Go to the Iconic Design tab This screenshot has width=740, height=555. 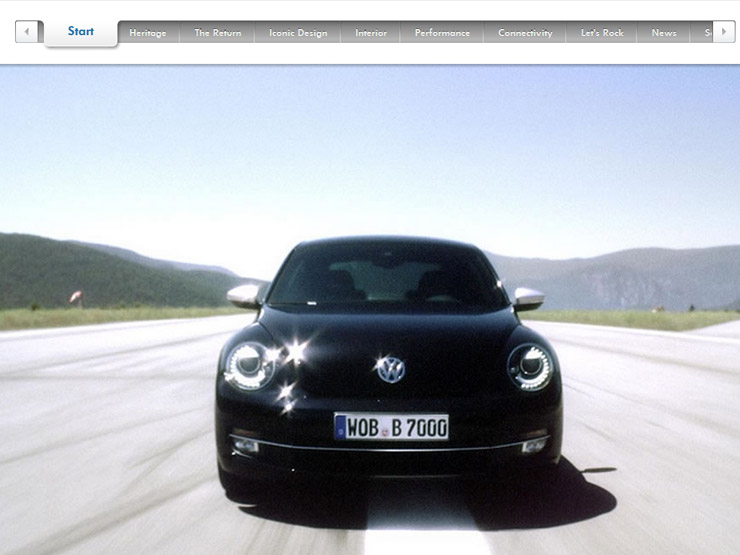pos(298,33)
